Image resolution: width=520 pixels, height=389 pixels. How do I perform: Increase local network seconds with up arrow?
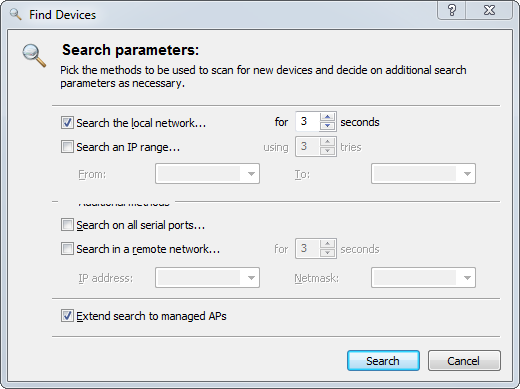327,117
